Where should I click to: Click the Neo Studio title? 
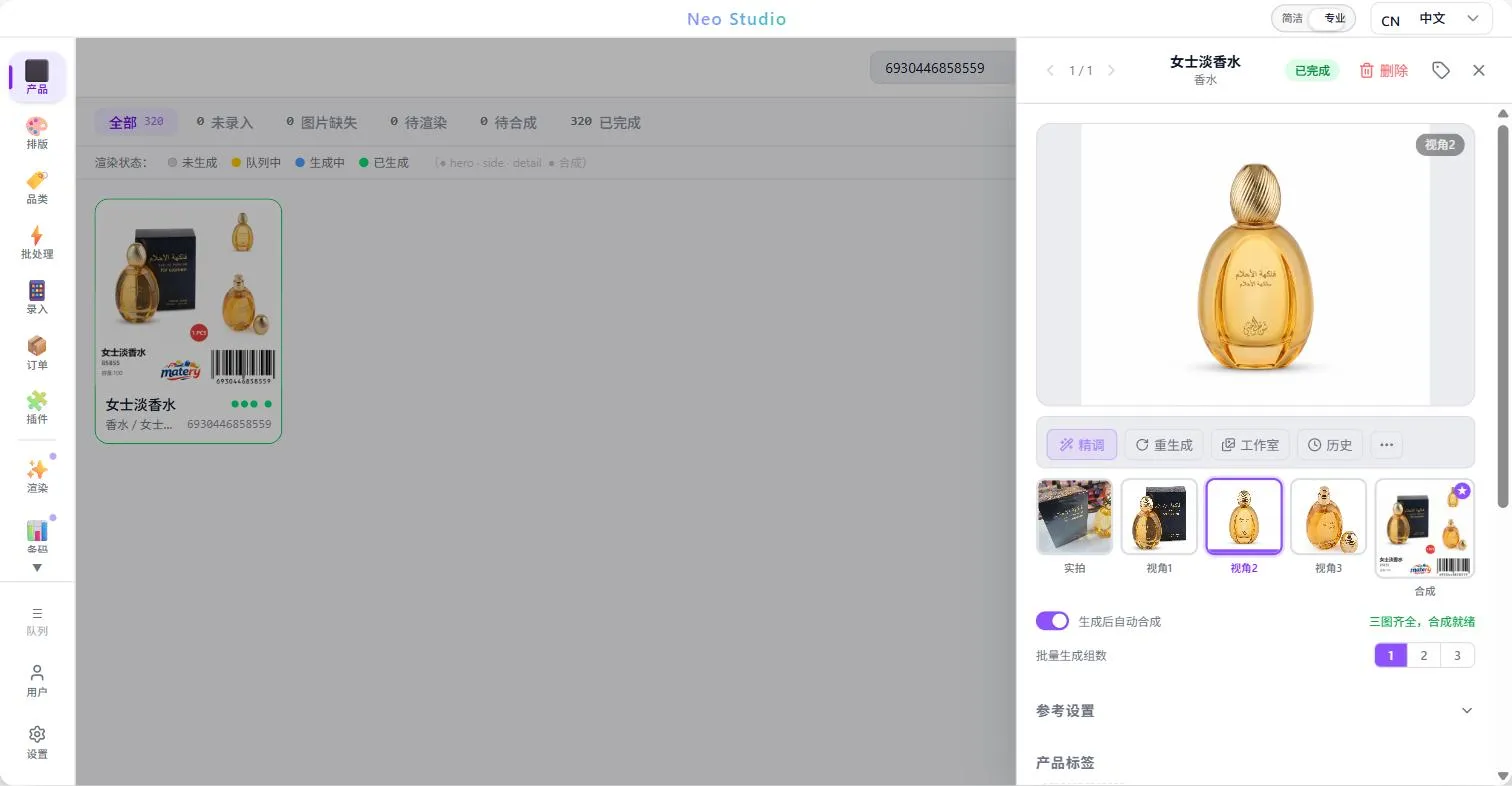click(737, 19)
